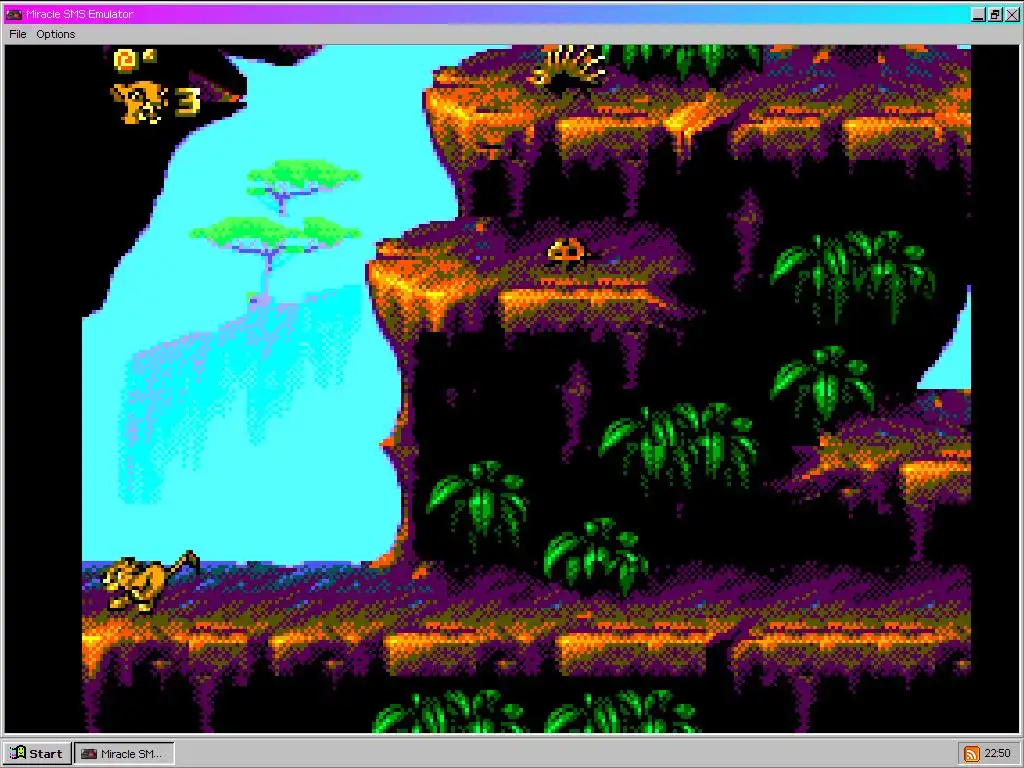This screenshot has width=1024, height=768.
Task: Click the roar meter spiral icon
Action: click(x=126, y=59)
